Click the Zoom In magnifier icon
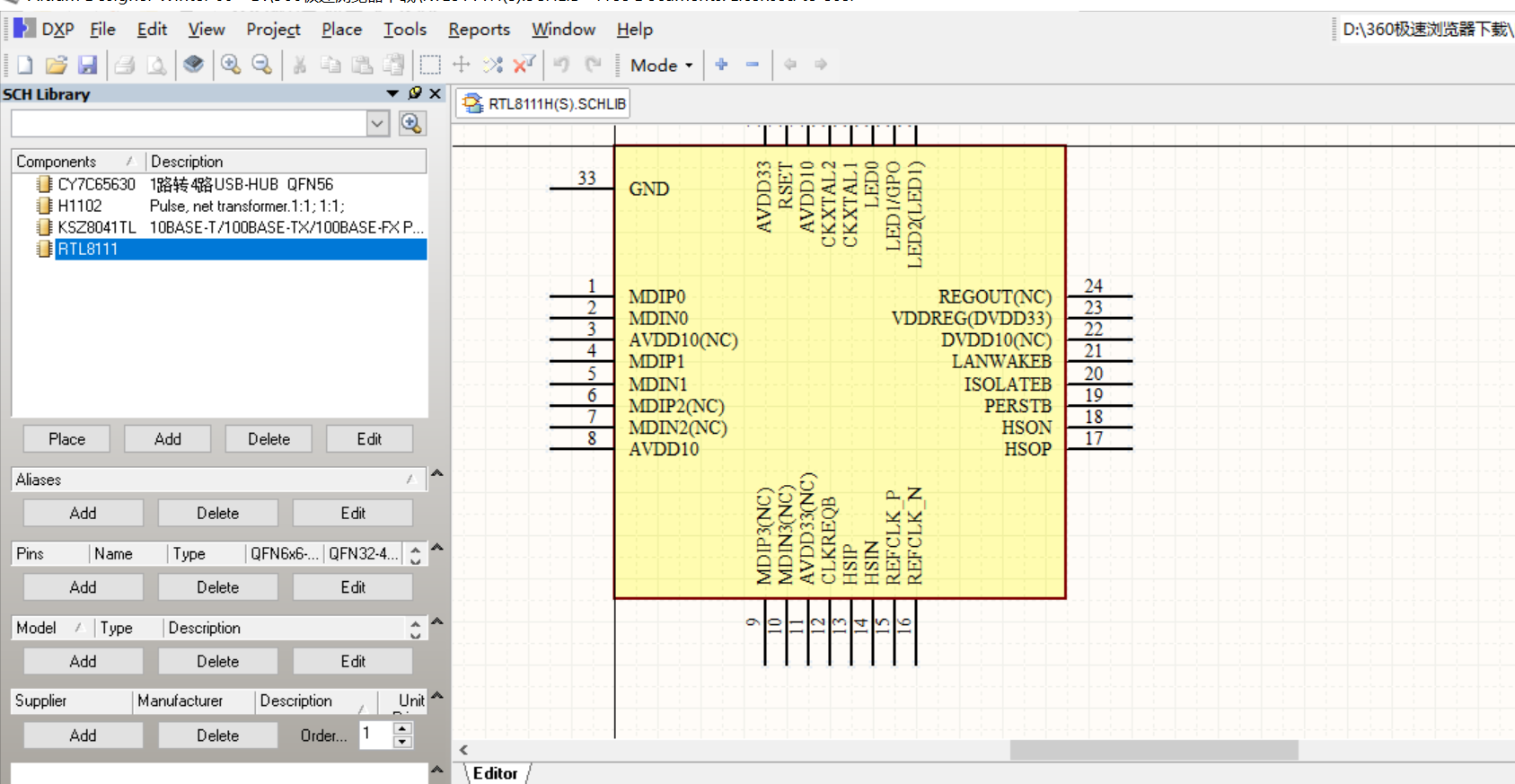This screenshot has width=1515, height=784. (x=231, y=65)
